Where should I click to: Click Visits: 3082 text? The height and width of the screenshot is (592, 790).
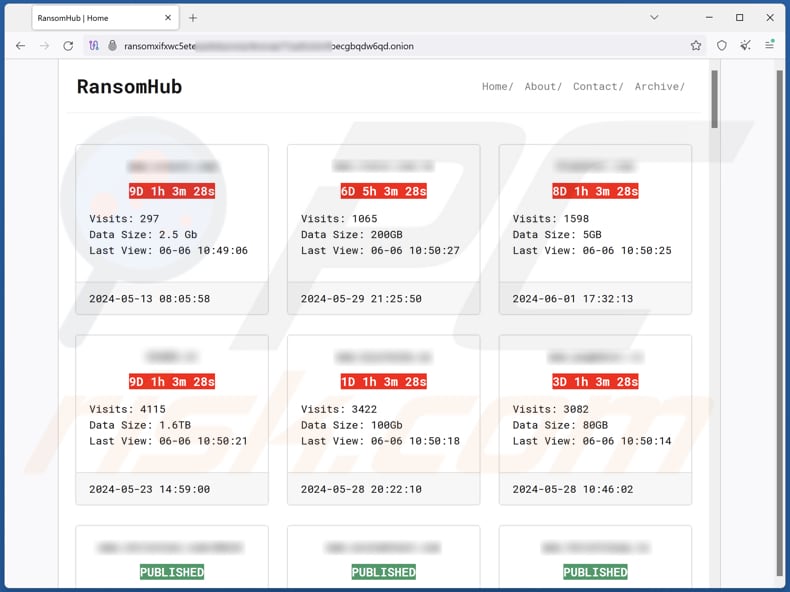coord(551,409)
